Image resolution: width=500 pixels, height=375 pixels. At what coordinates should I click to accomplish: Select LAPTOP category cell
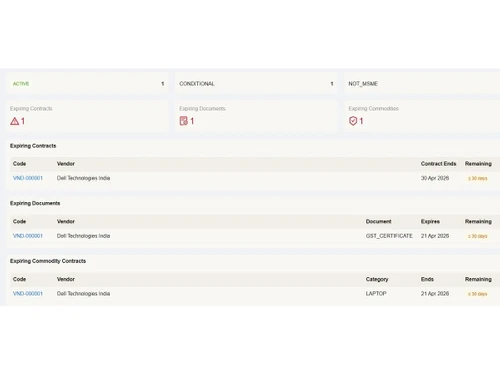pos(376,293)
